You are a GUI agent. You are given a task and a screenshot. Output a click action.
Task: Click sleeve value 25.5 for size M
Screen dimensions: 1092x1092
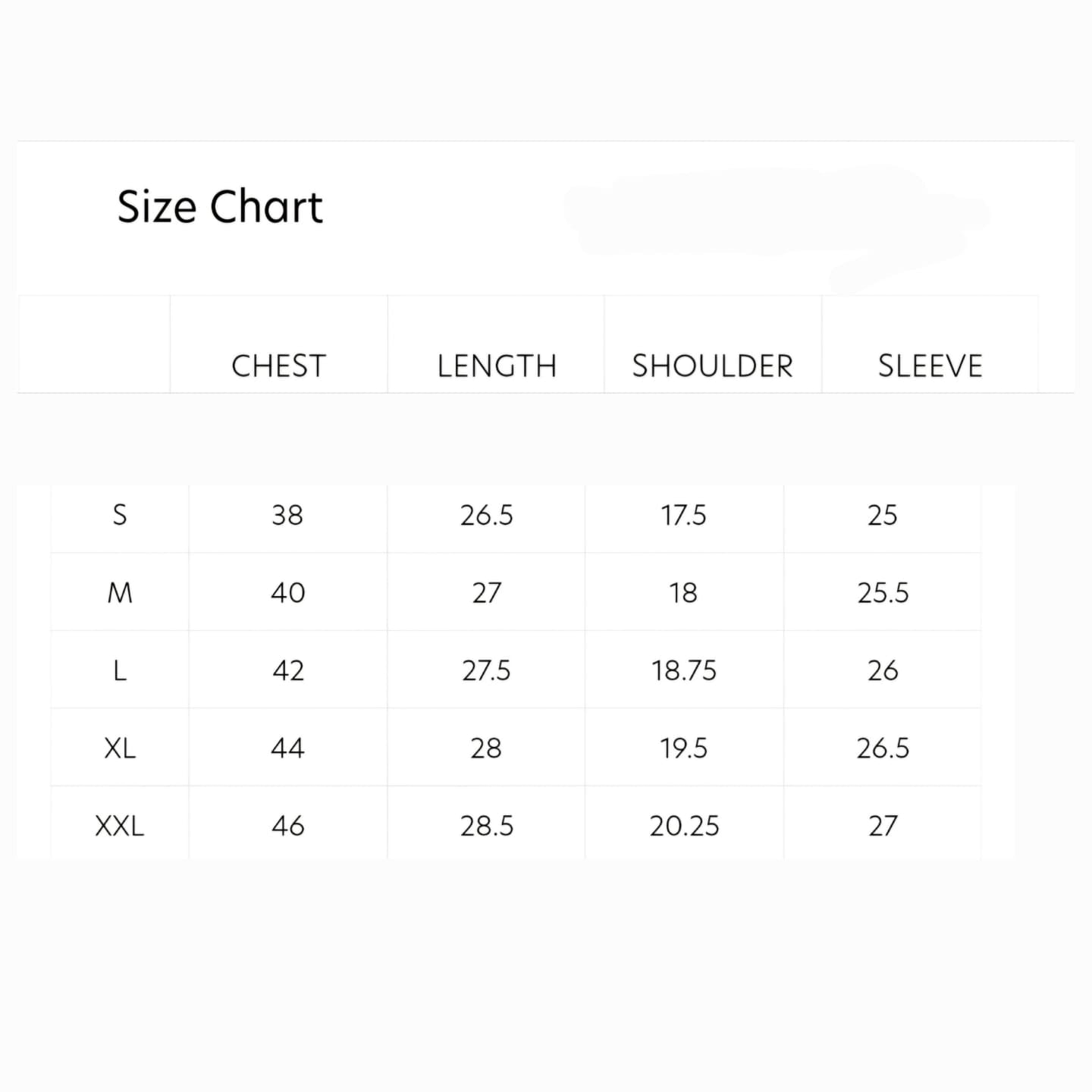point(883,592)
